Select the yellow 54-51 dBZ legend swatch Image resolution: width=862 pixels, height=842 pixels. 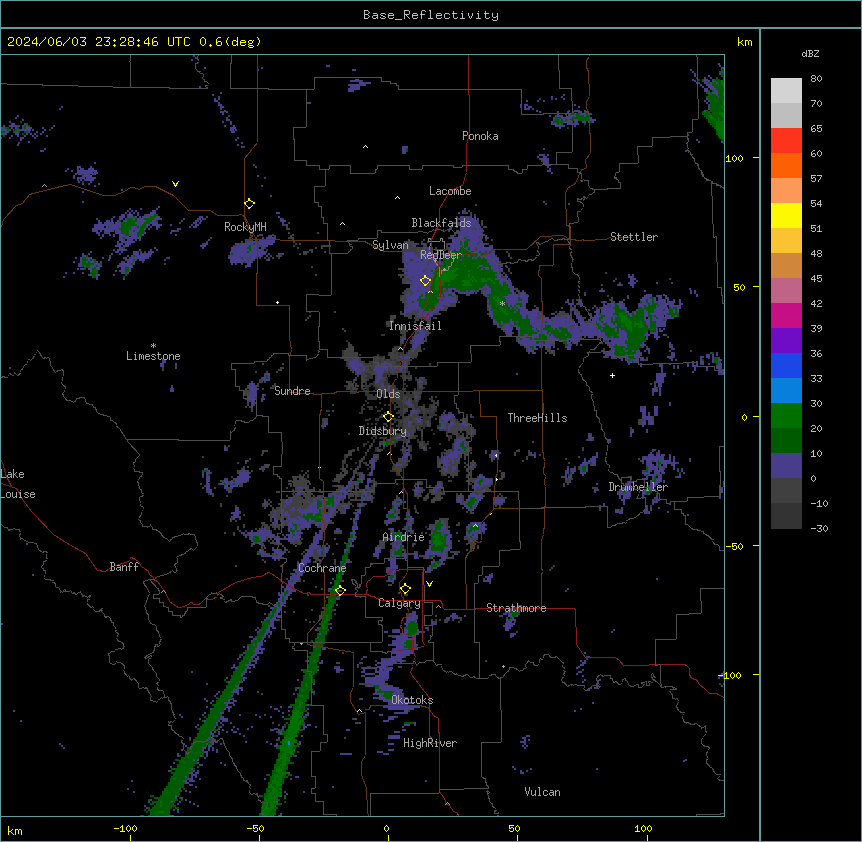point(786,215)
